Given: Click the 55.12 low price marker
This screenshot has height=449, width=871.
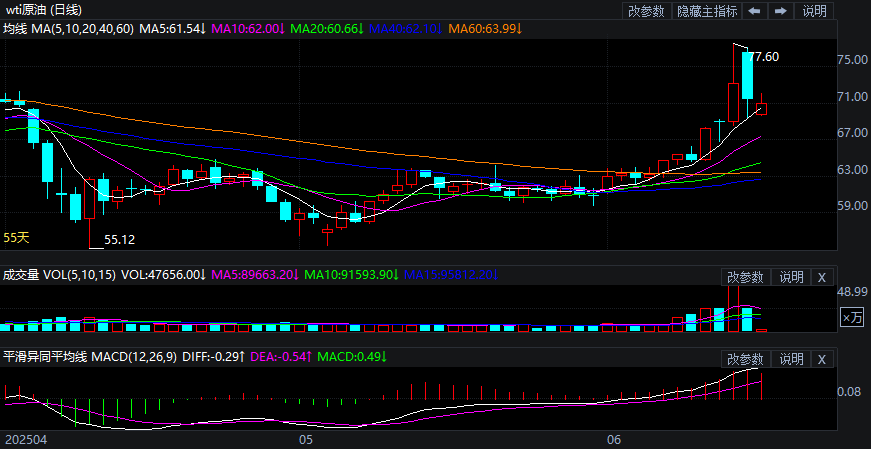Looking at the screenshot, I should click(x=119, y=240).
